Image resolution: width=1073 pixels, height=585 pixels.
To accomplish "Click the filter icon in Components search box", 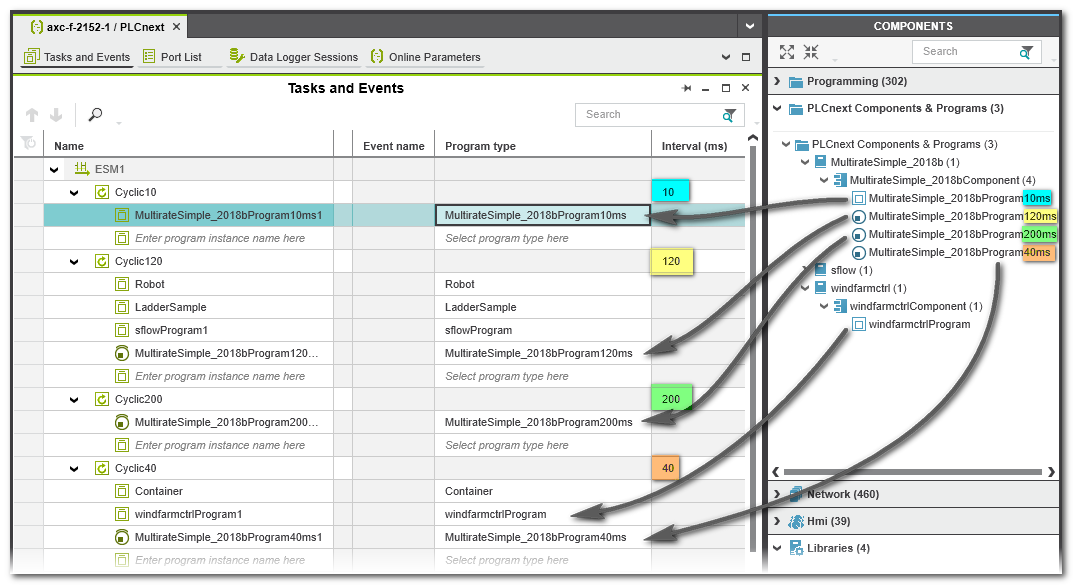I will 1026,52.
